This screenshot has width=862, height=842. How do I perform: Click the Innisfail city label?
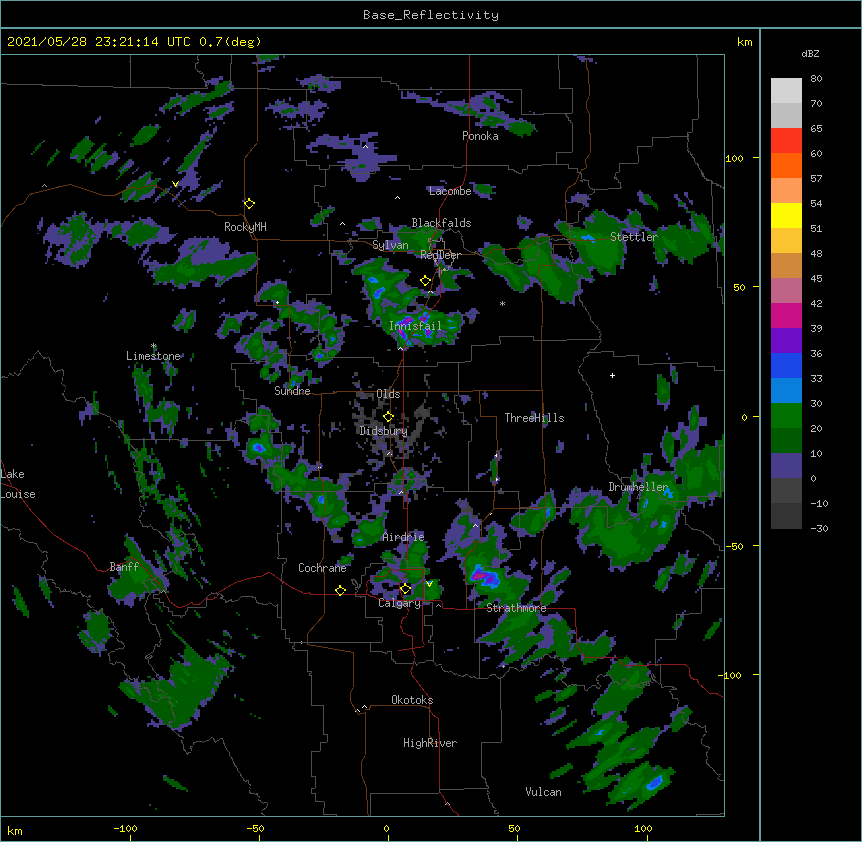click(x=415, y=326)
